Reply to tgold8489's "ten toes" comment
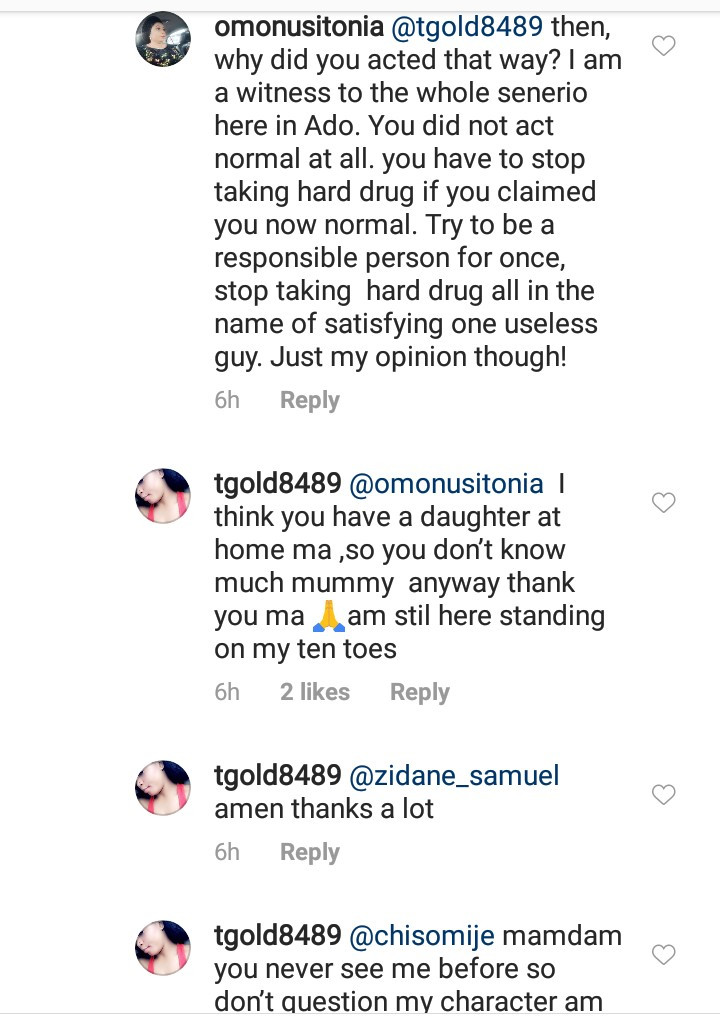Viewport: 720px width, 1021px height. pyautogui.click(x=419, y=692)
